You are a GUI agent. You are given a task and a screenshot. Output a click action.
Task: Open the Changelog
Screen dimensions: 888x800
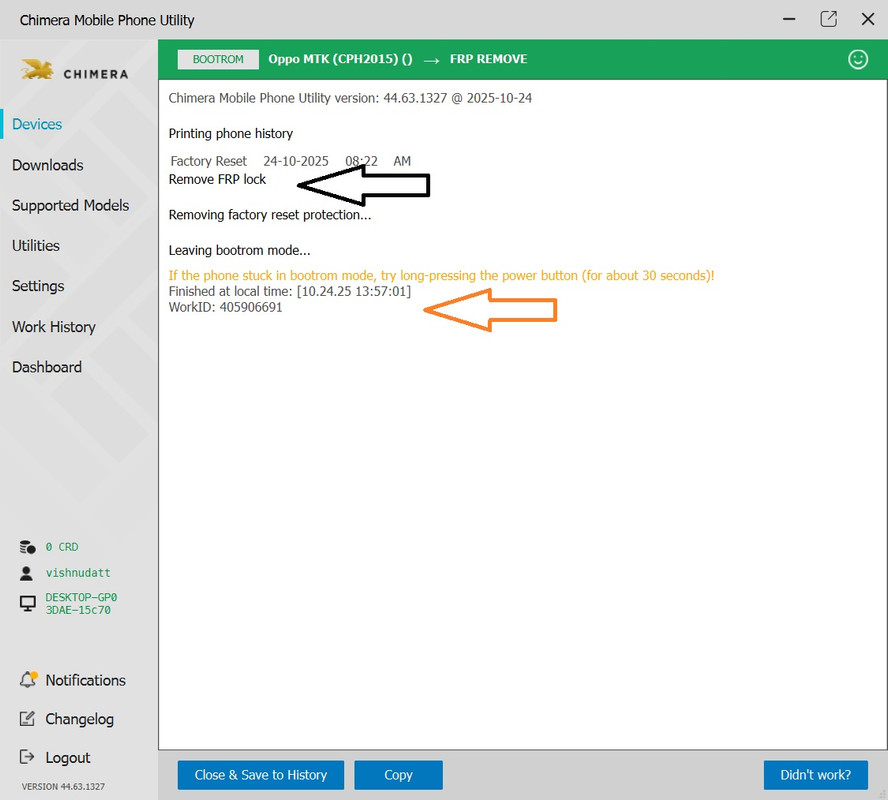(79, 719)
